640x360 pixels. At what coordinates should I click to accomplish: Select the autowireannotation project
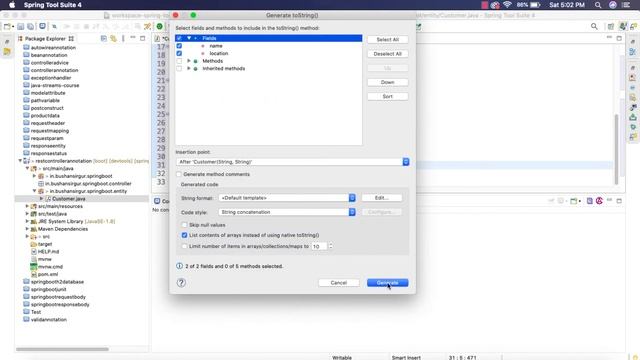click(53, 47)
